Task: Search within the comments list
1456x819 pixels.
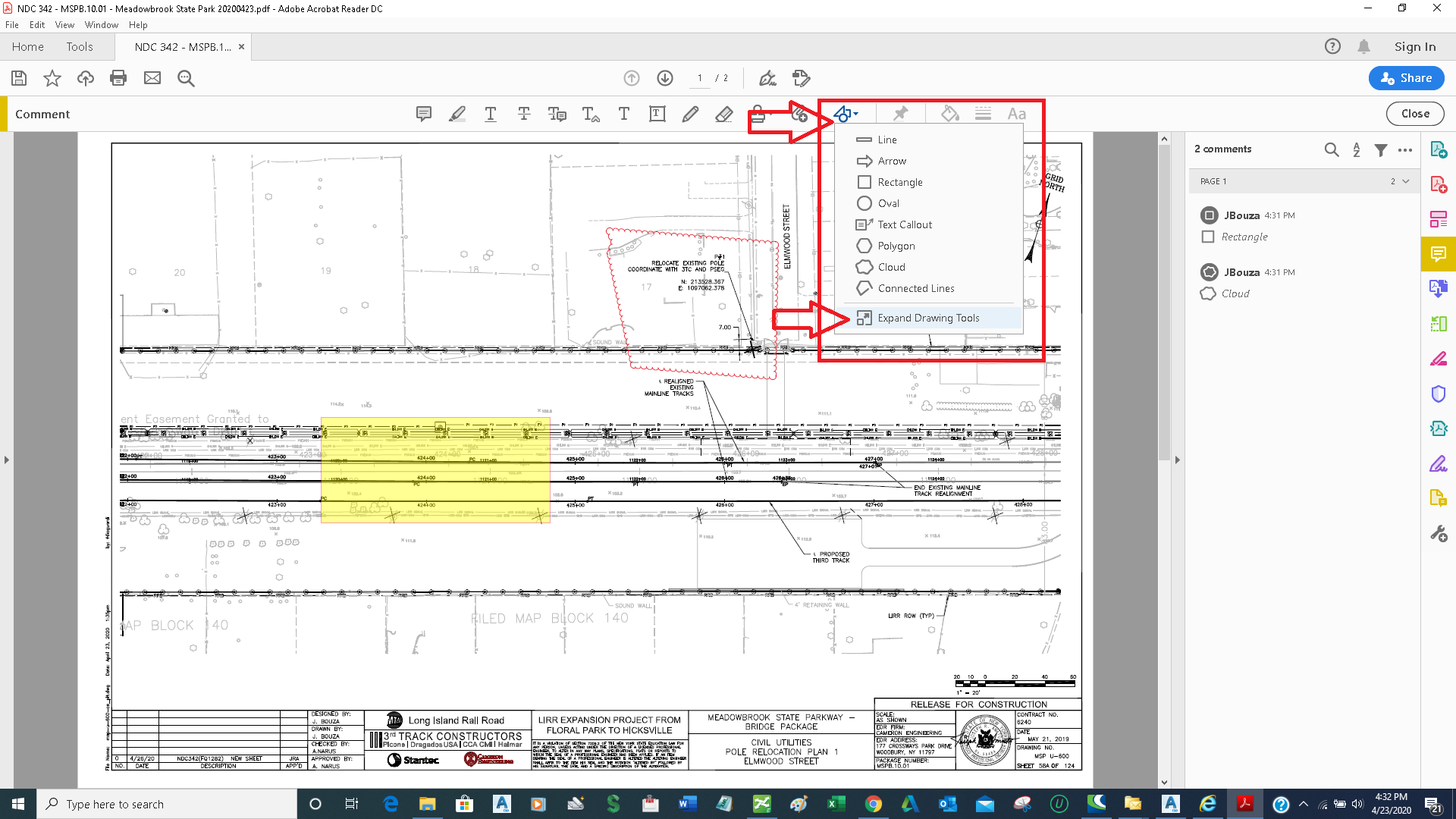Action: click(1332, 149)
